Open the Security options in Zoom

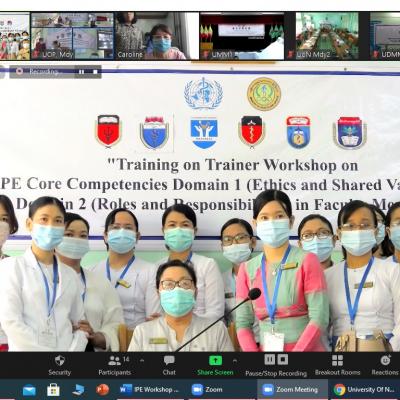click(59, 365)
